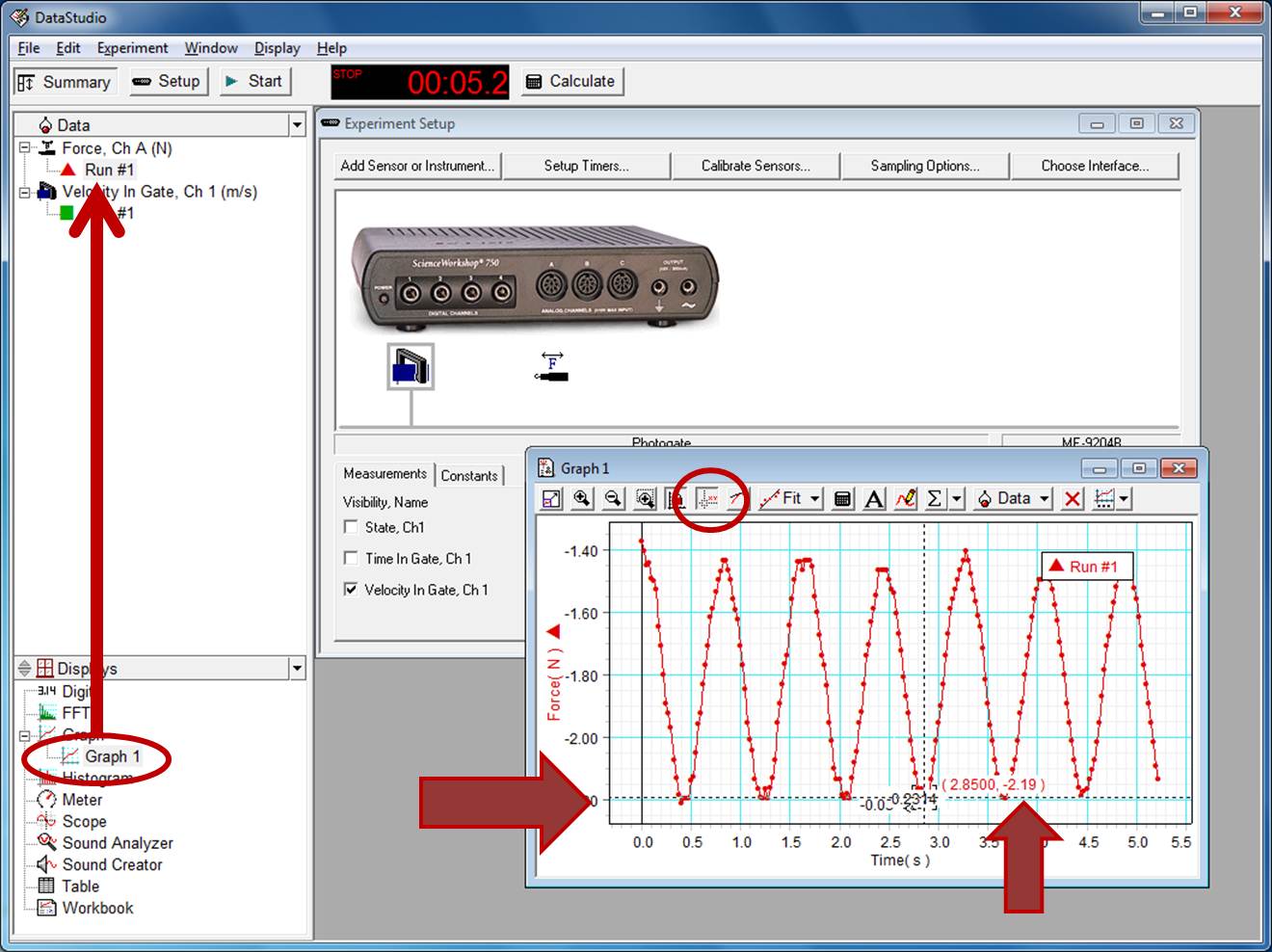Open the Display menu
Screen dimensions: 1272x952
(x=277, y=48)
